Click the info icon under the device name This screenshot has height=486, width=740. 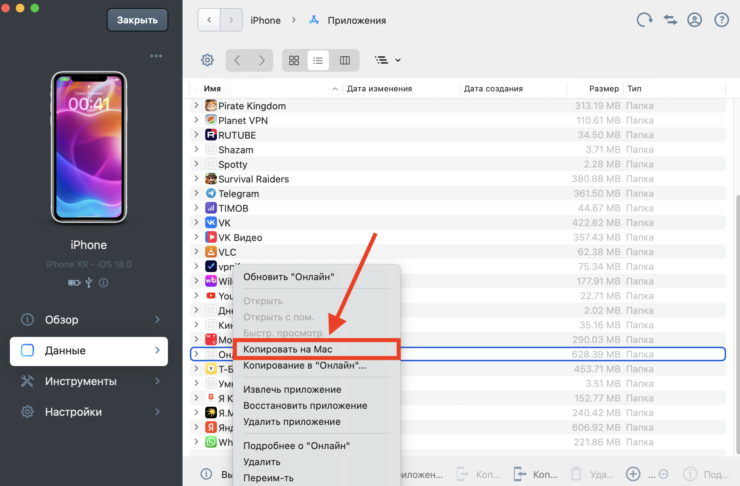103,283
